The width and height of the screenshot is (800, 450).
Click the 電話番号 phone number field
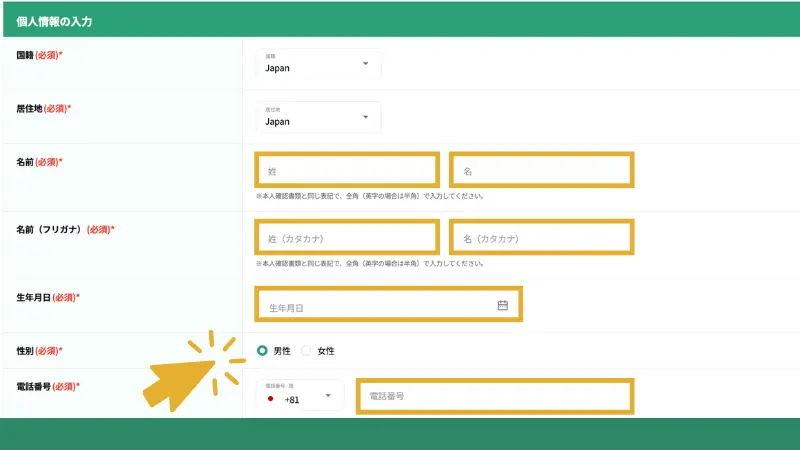495,396
